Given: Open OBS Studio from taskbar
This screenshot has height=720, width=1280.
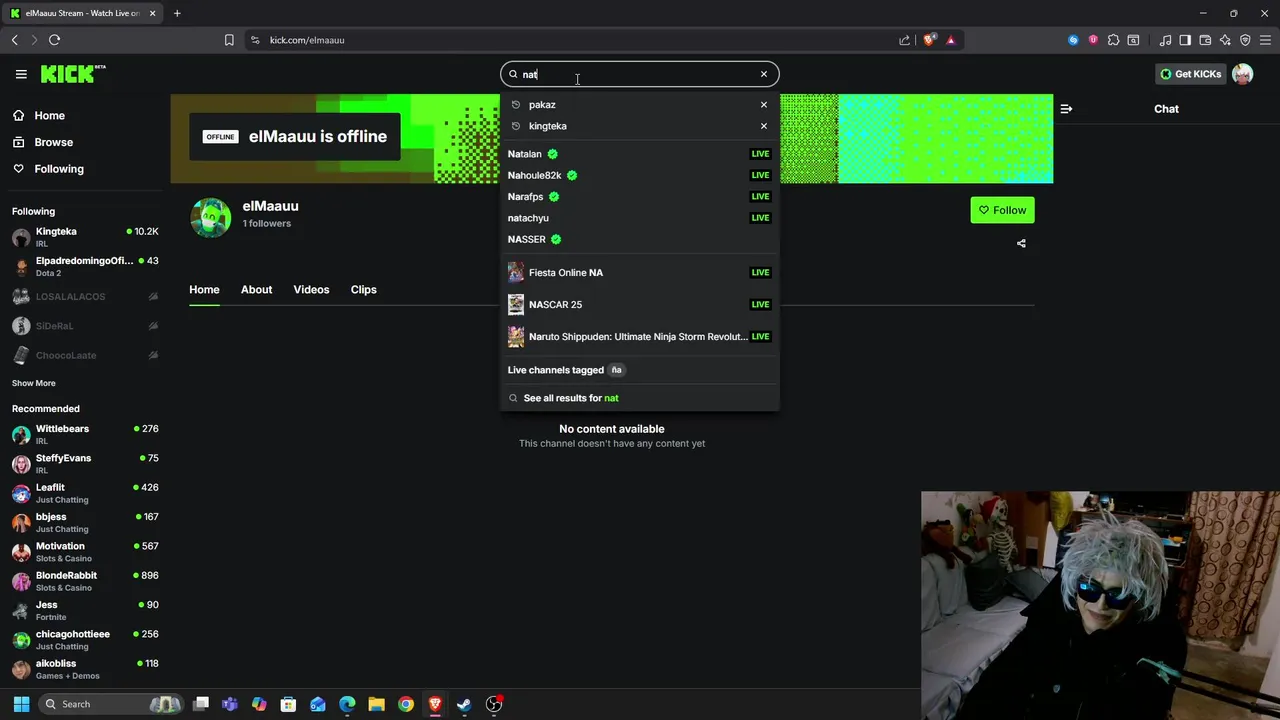Looking at the screenshot, I should point(494,704).
